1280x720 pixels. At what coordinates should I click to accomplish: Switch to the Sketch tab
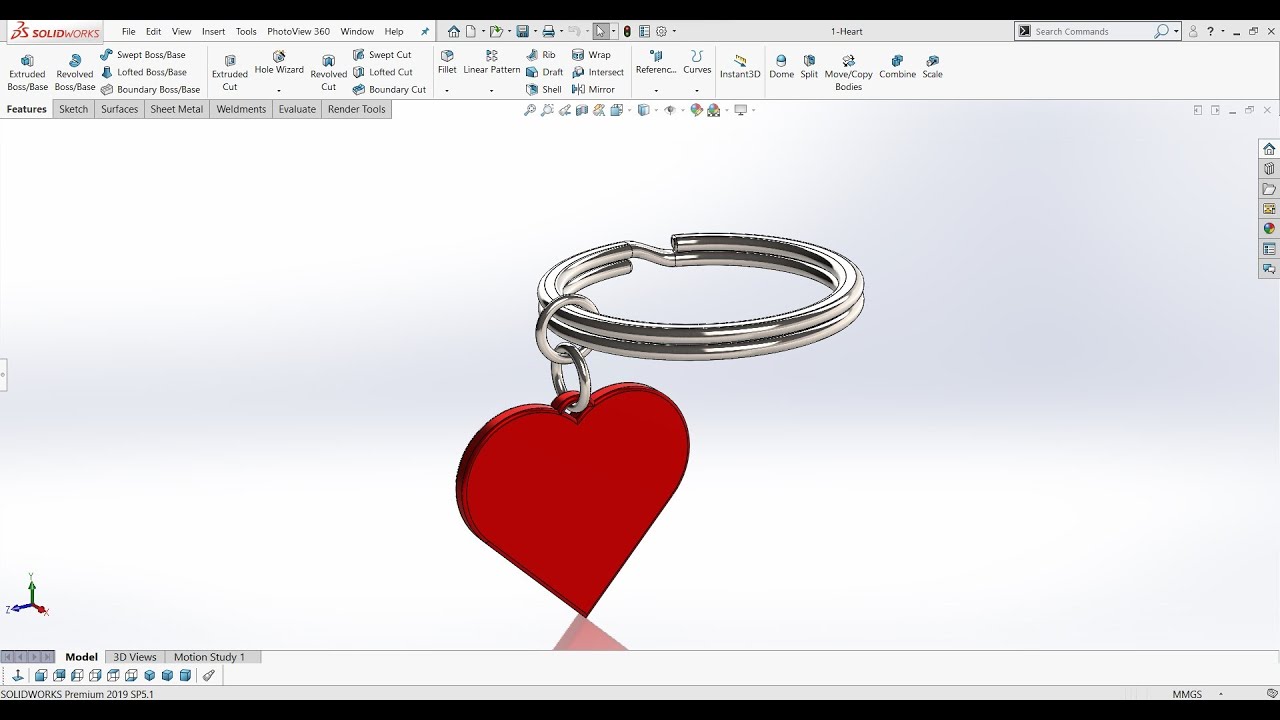tap(73, 109)
